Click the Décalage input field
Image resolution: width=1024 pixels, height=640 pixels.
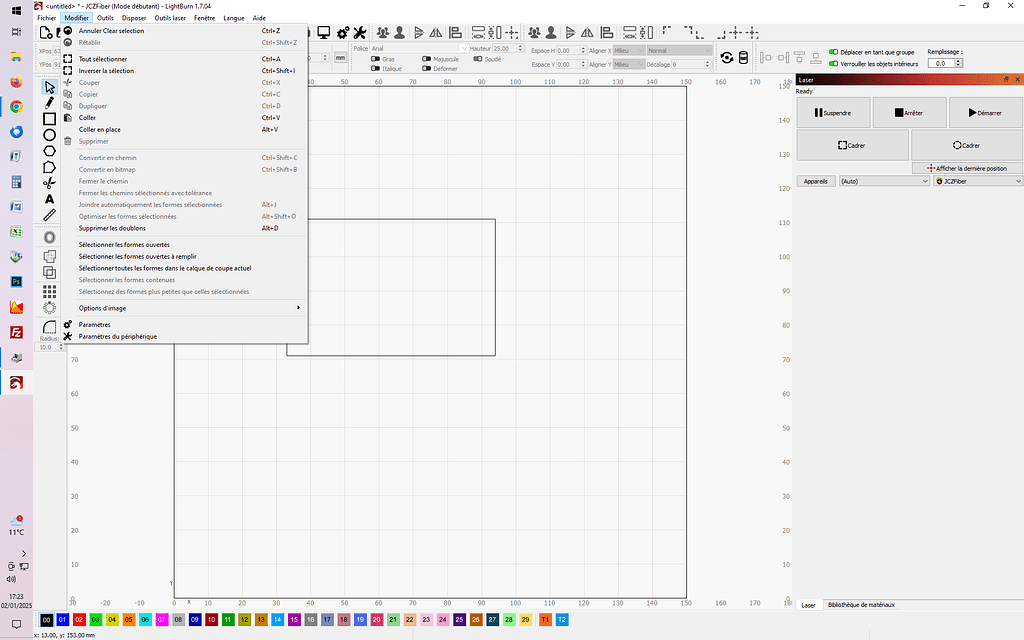[690, 64]
